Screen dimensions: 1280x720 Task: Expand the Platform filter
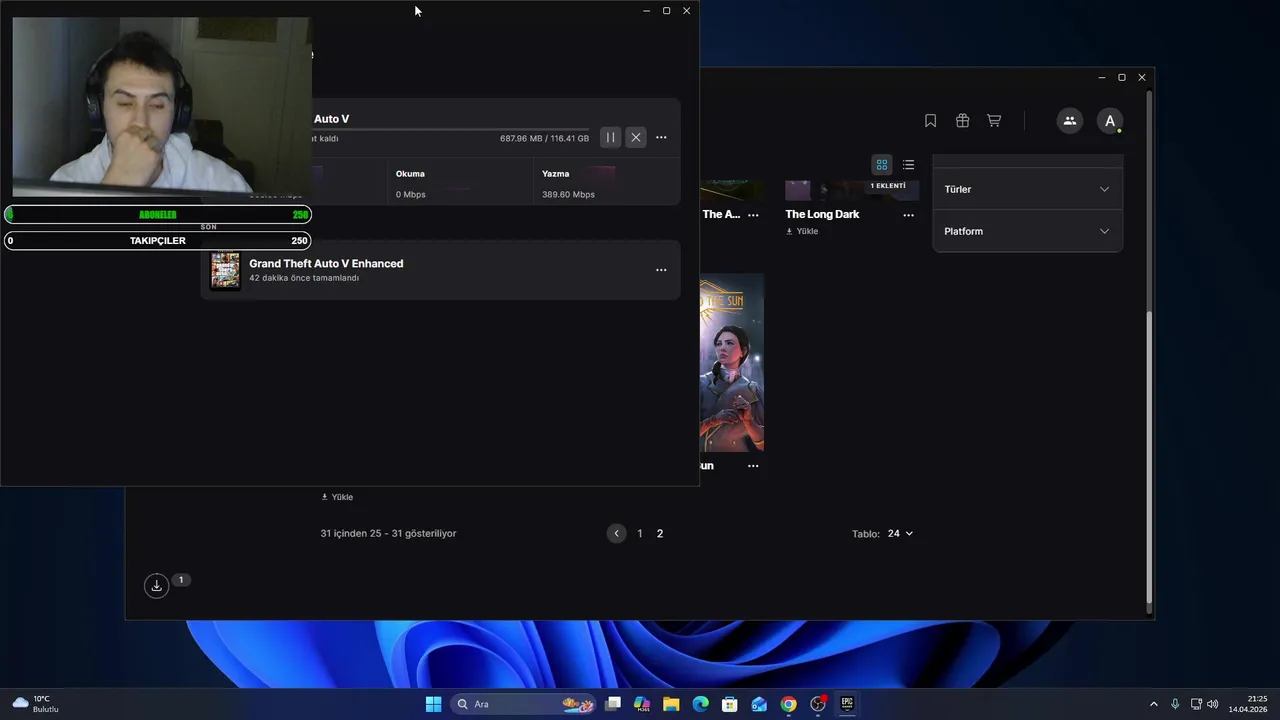(1027, 231)
